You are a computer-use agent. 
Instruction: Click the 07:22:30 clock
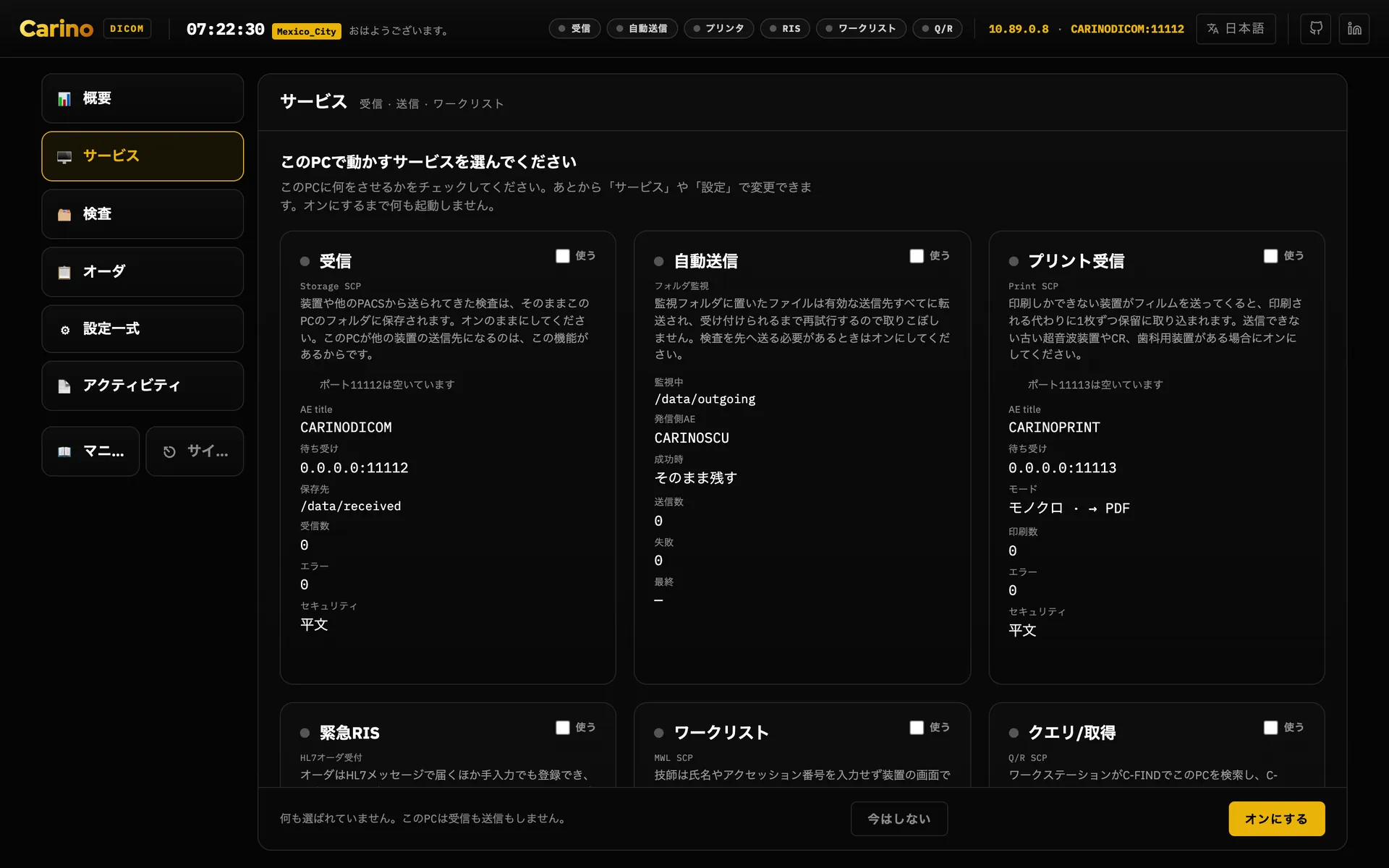coord(226,29)
